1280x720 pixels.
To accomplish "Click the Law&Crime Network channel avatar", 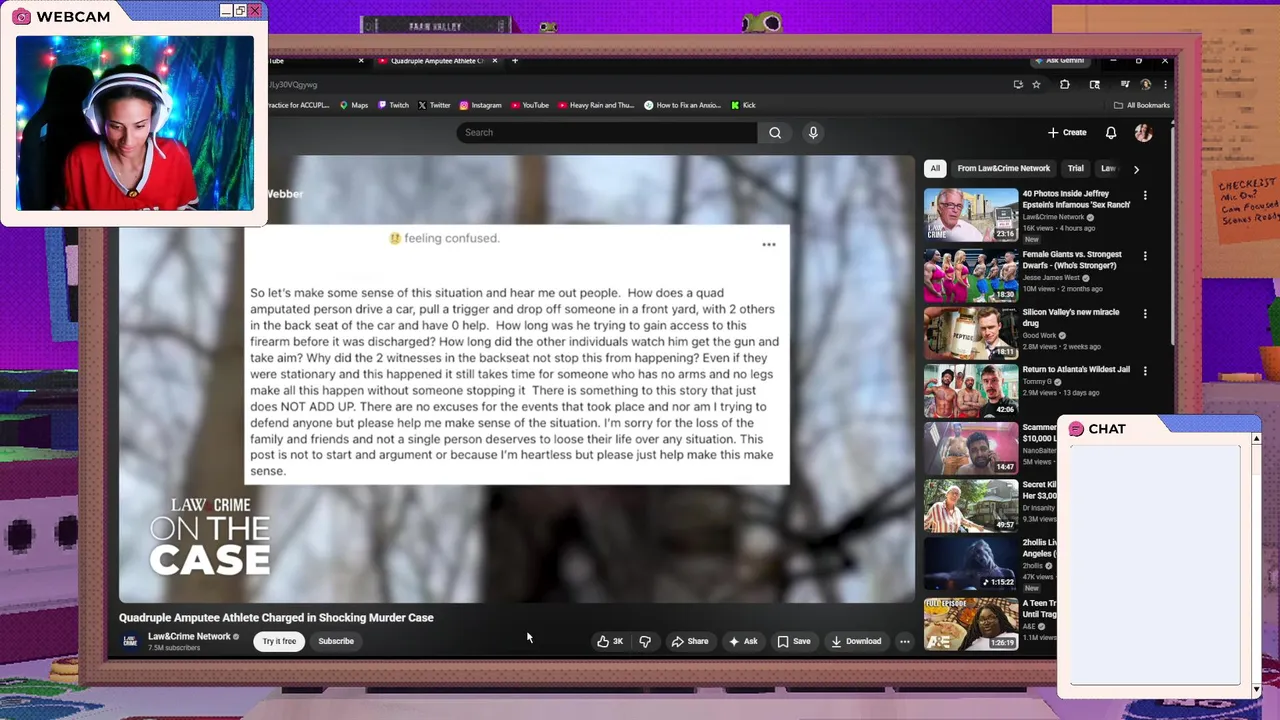I will 130,641.
